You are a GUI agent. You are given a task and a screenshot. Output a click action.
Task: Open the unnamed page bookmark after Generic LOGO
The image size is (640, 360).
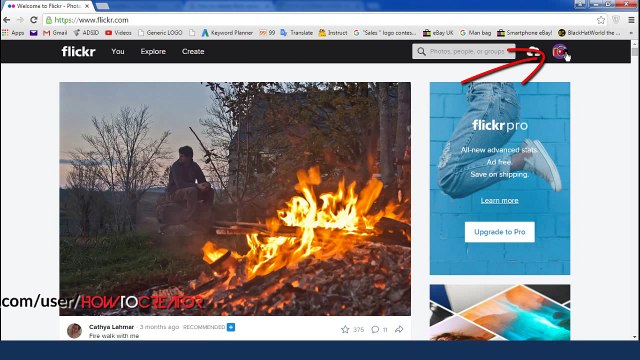tap(192, 33)
